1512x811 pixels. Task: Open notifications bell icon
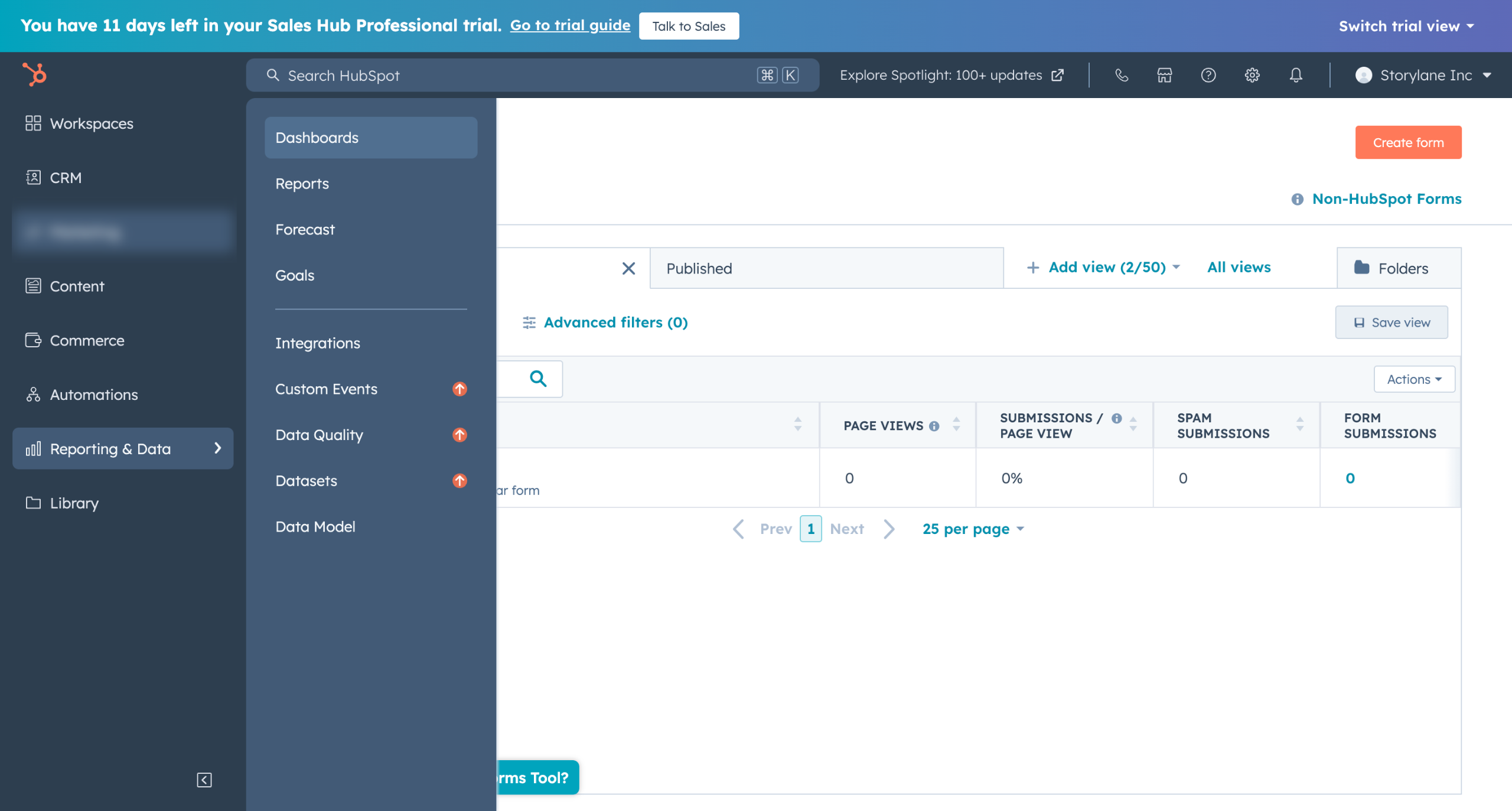(x=1295, y=75)
